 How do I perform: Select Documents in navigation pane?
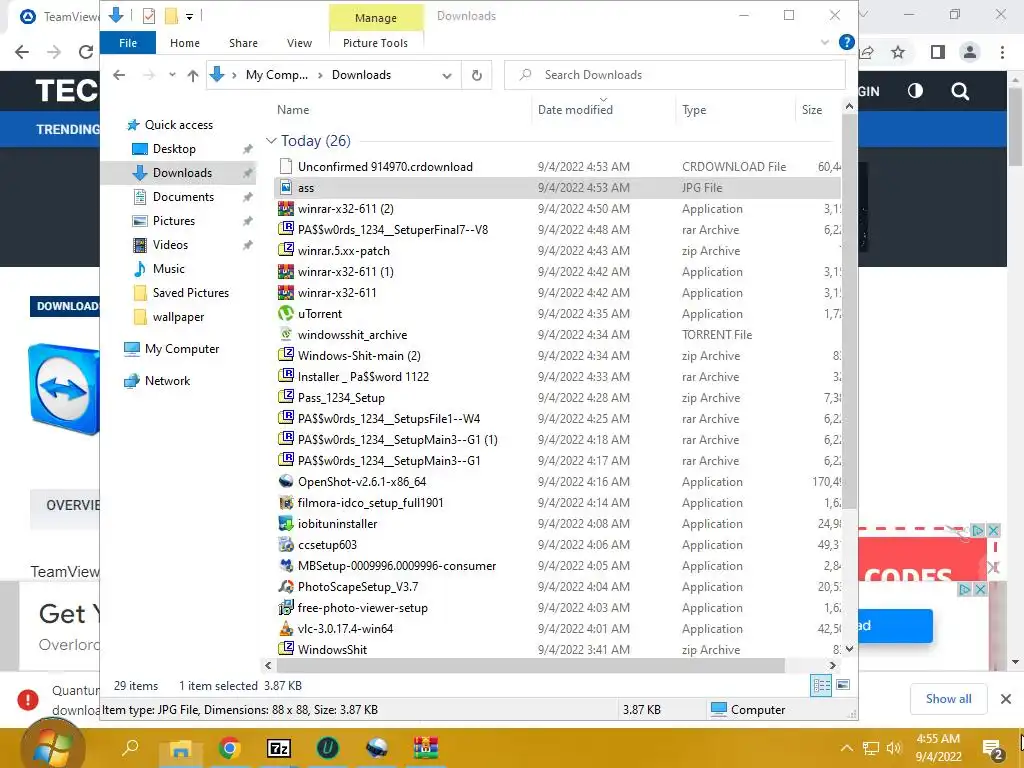pos(183,197)
